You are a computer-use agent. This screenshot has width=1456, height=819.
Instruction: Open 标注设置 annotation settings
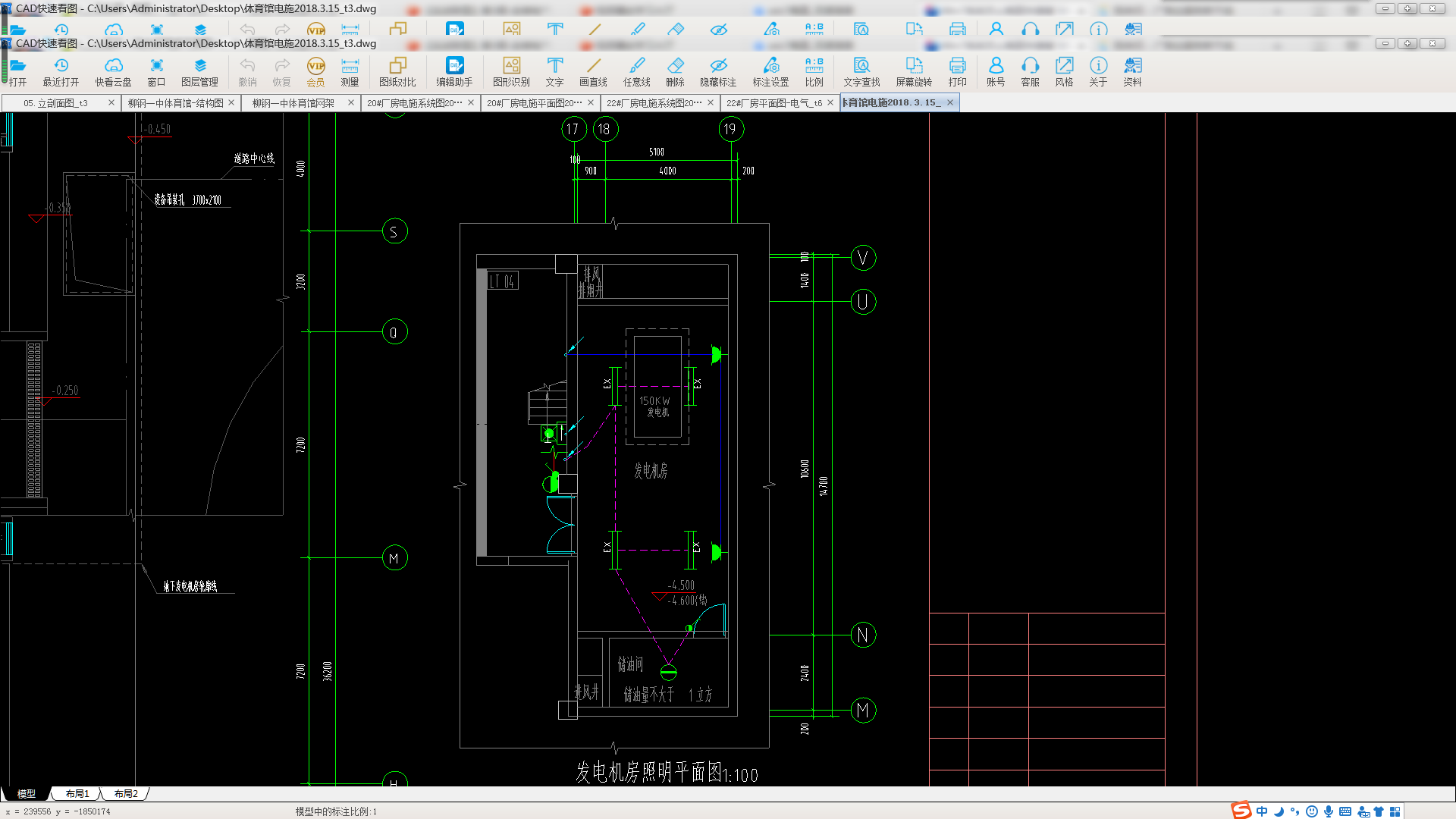(x=770, y=72)
